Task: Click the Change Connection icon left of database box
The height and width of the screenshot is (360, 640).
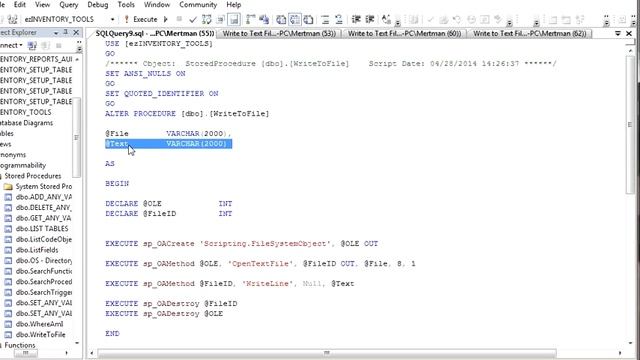Action: click(x=12, y=19)
